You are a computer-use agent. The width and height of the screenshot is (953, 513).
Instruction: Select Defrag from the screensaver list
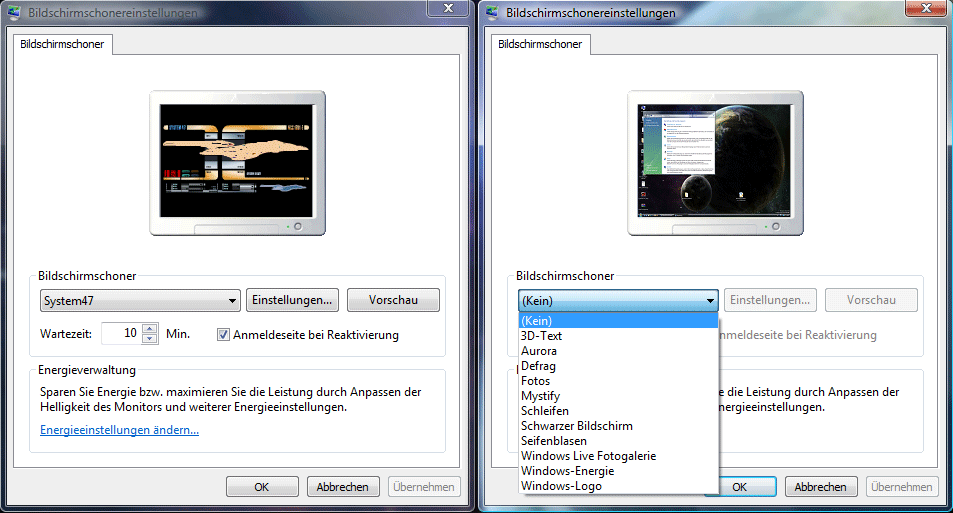click(618, 366)
